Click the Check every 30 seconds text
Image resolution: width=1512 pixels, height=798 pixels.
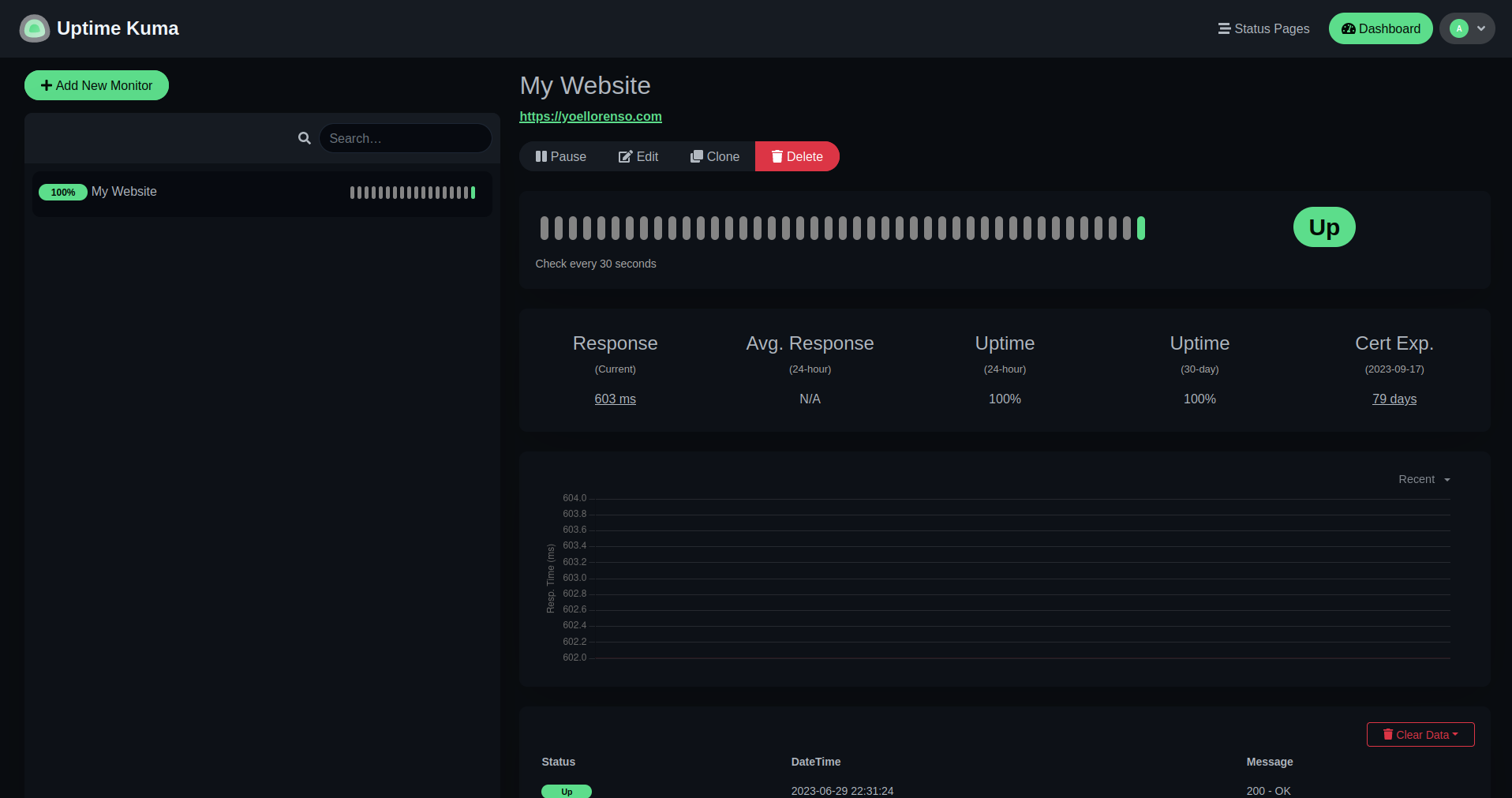pos(596,264)
